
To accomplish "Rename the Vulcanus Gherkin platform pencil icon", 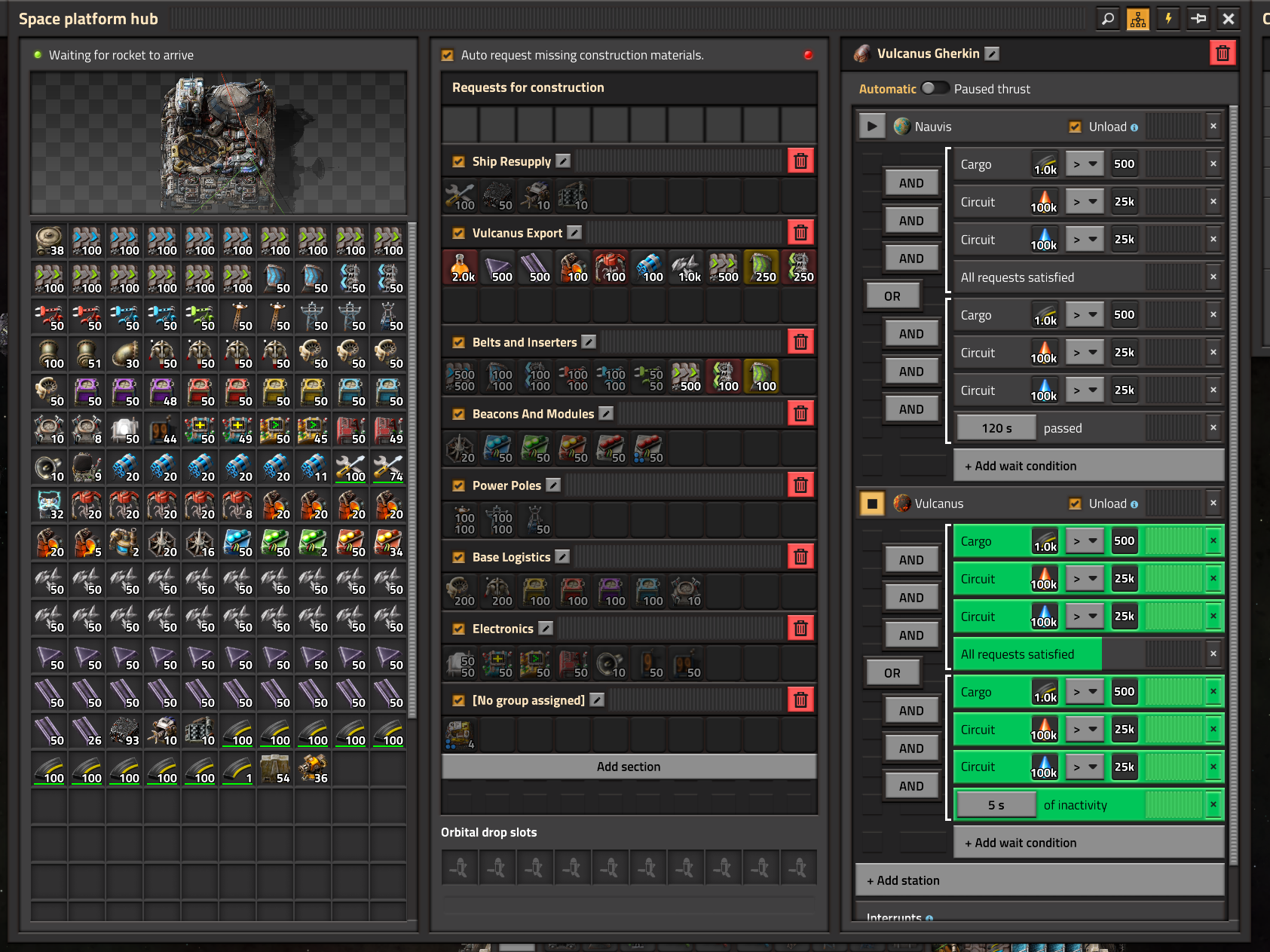I will point(992,54).
